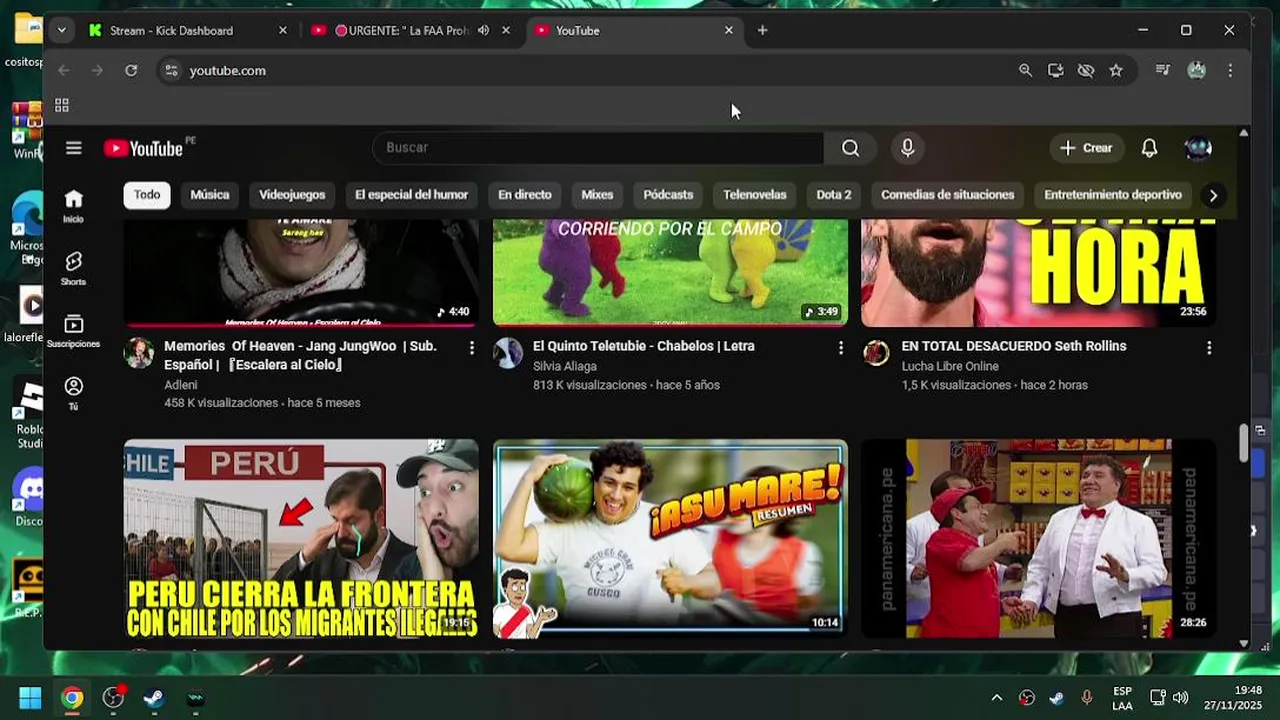Open the apps grid in bookmarks bar

tap(62, 105)
